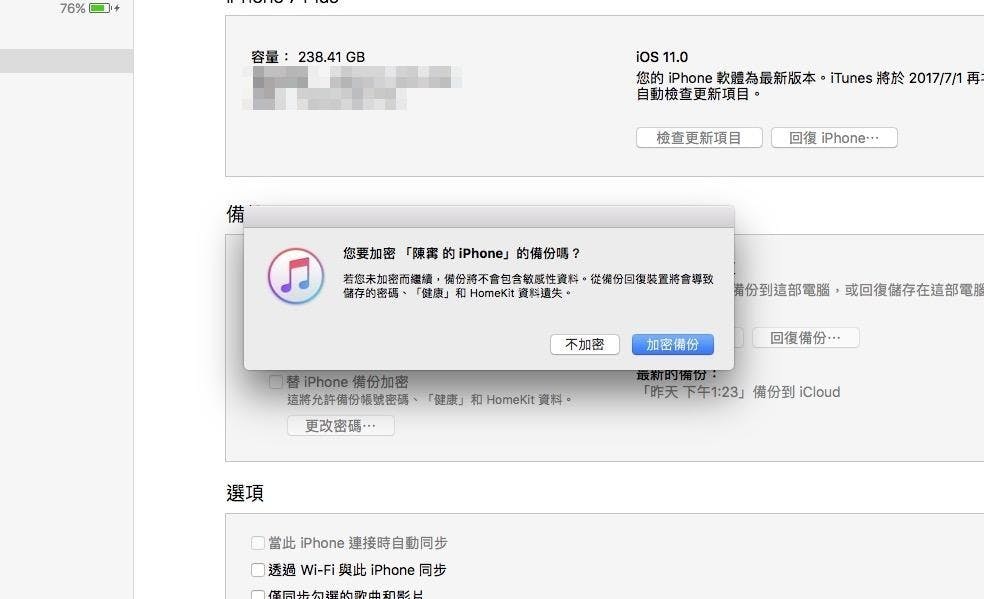The width and height of the screenshot is (984, 599).
Task: Click the encryption dialog's title bar
Action: (x=489, y=216)
